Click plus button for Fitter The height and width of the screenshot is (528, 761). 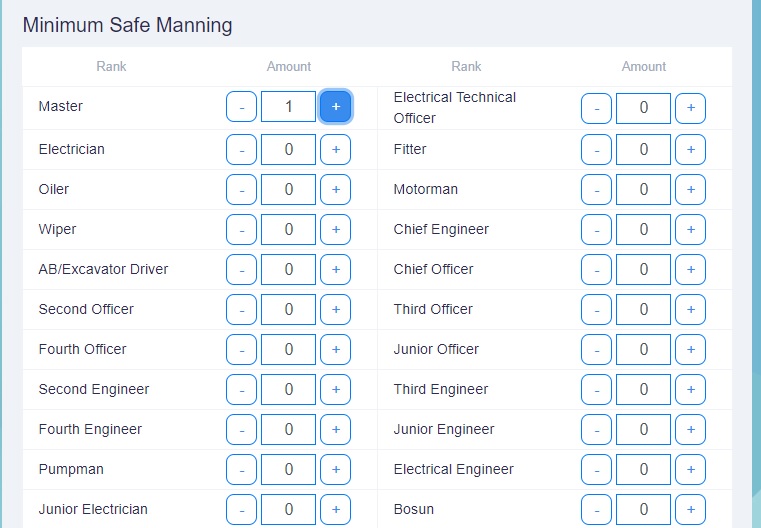pos(690,149)
